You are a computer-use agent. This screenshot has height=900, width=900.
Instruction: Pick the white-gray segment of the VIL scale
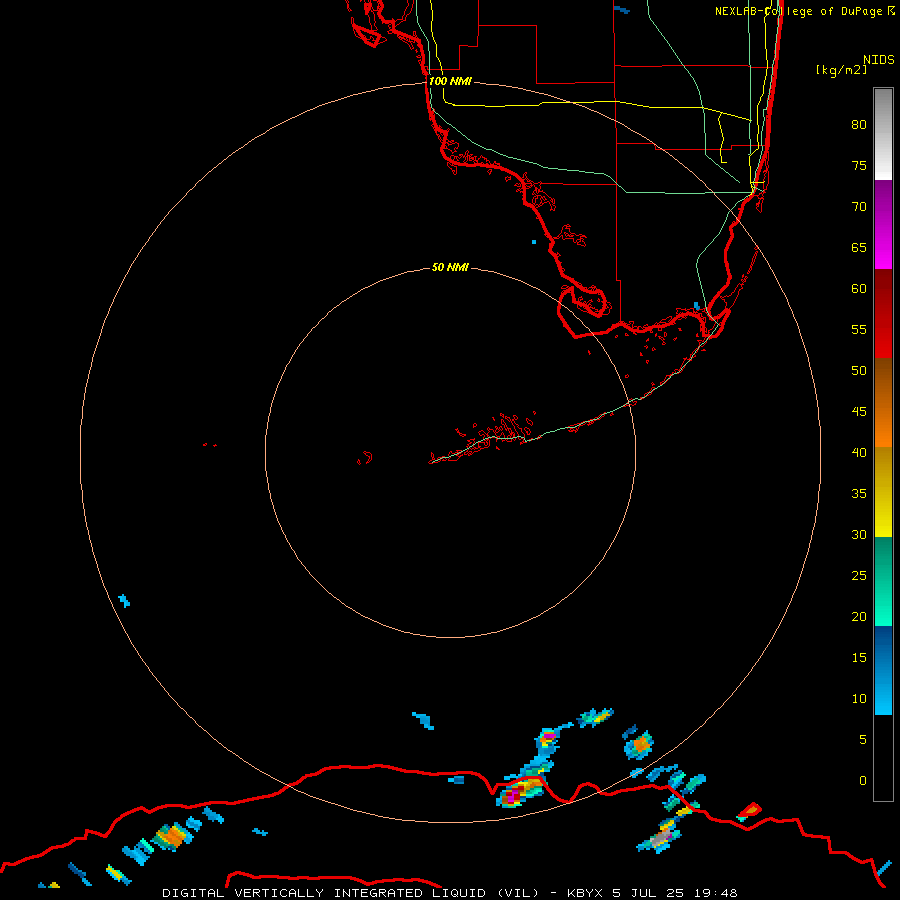[883, 134]
